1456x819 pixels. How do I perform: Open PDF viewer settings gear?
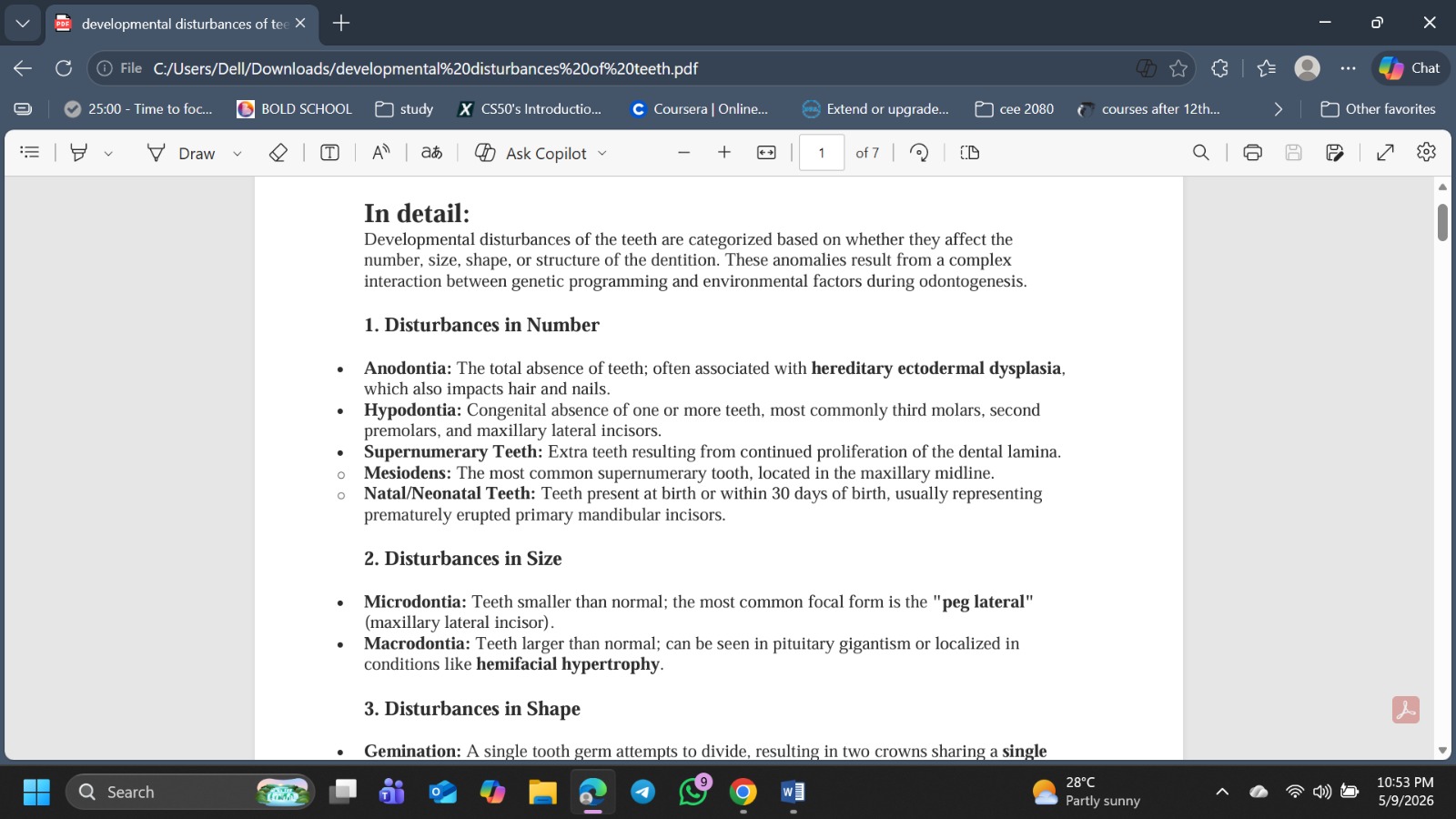[x=1427, y=153]
